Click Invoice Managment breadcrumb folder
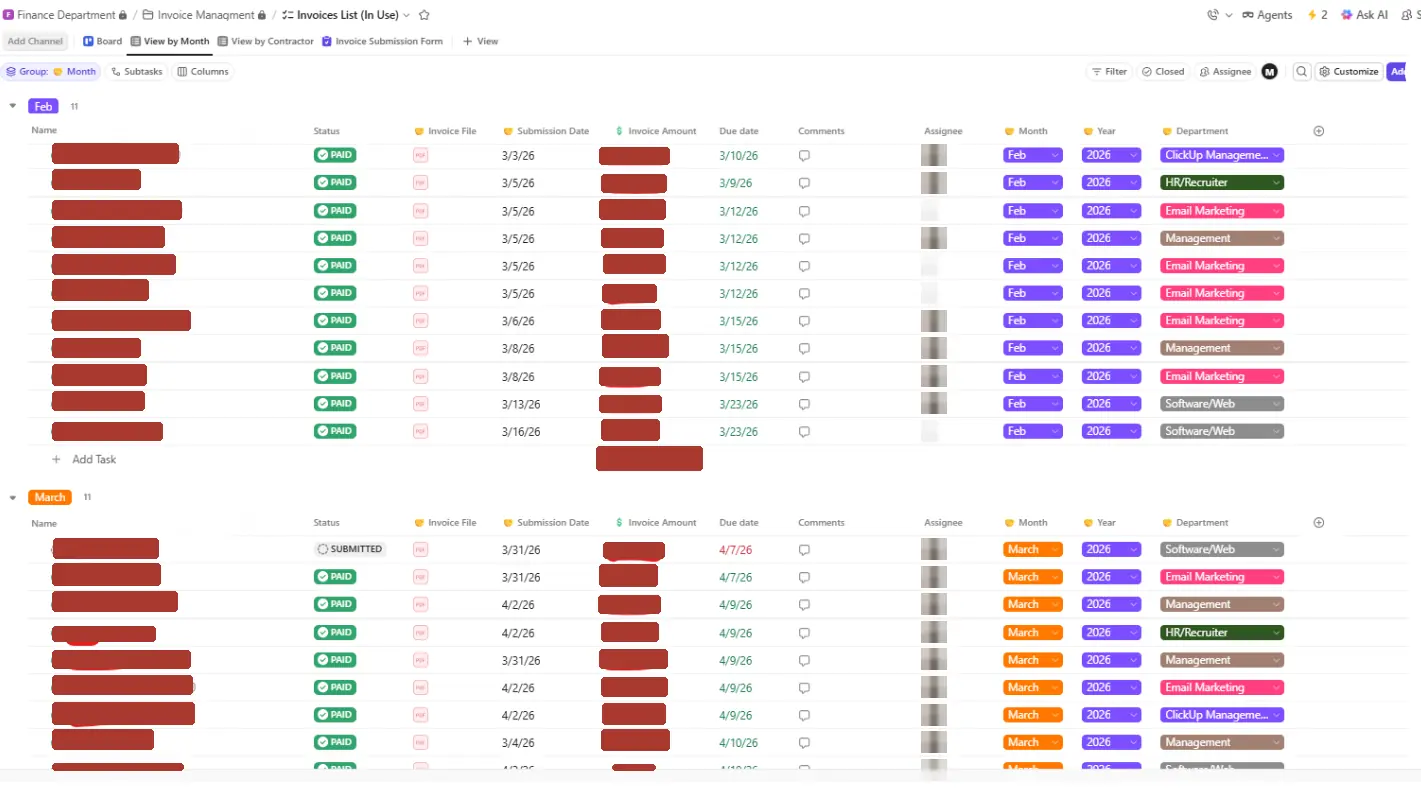 tap(205, 15)
